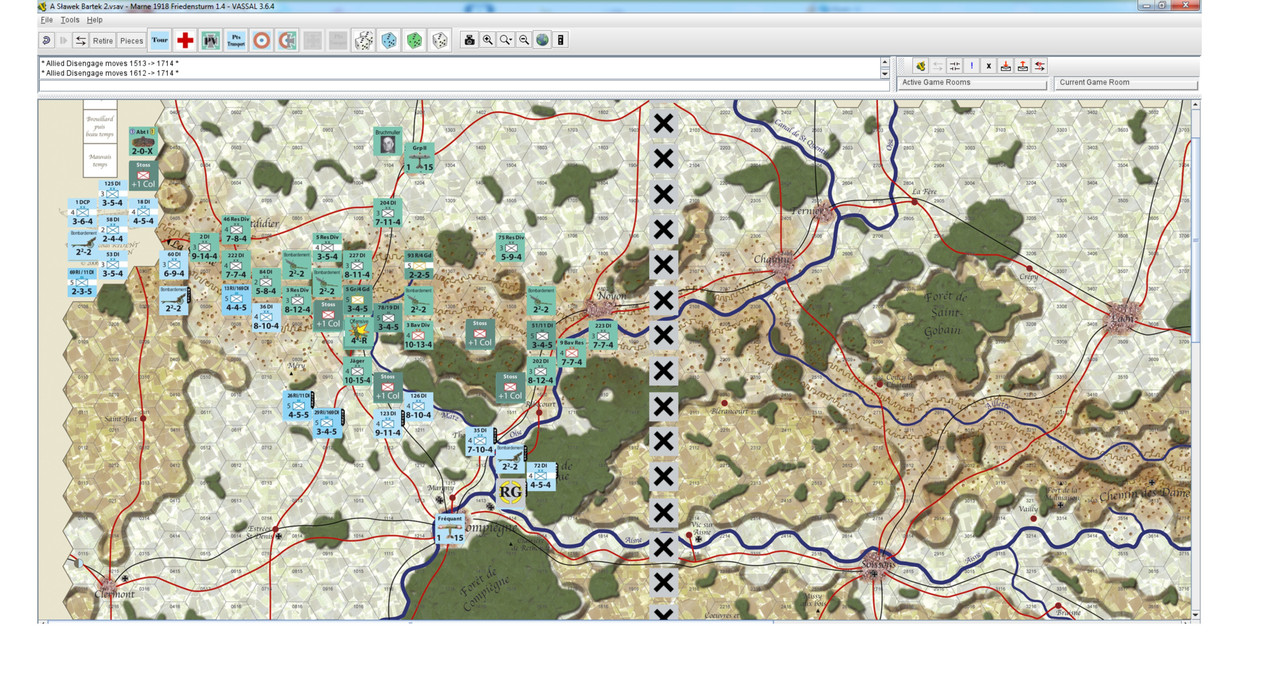Select the 204 DI 7-11-4 counter
This screenshot has height=693, width=1280.
point(387,213)
